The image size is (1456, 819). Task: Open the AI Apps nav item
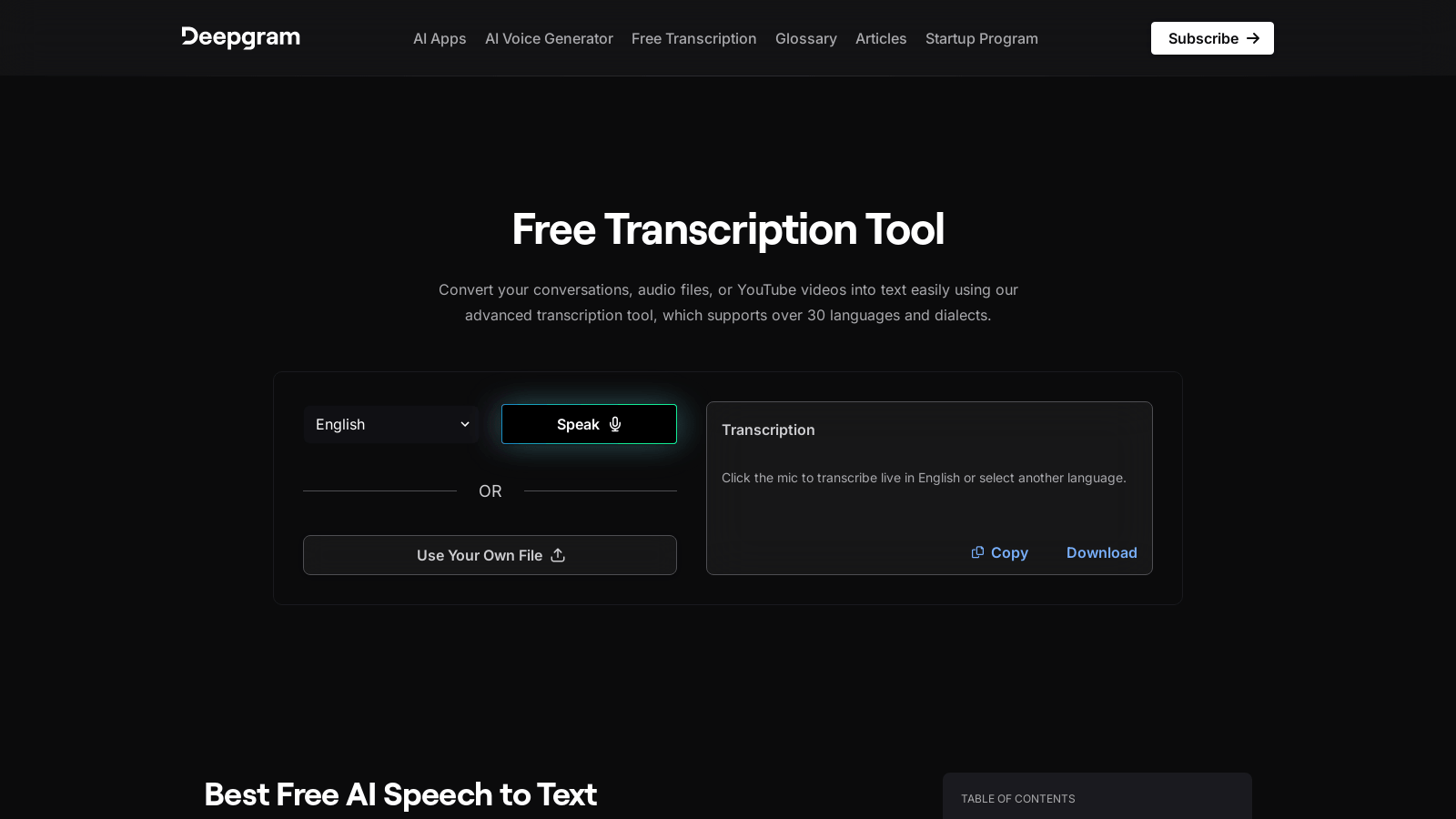[440, 38]
